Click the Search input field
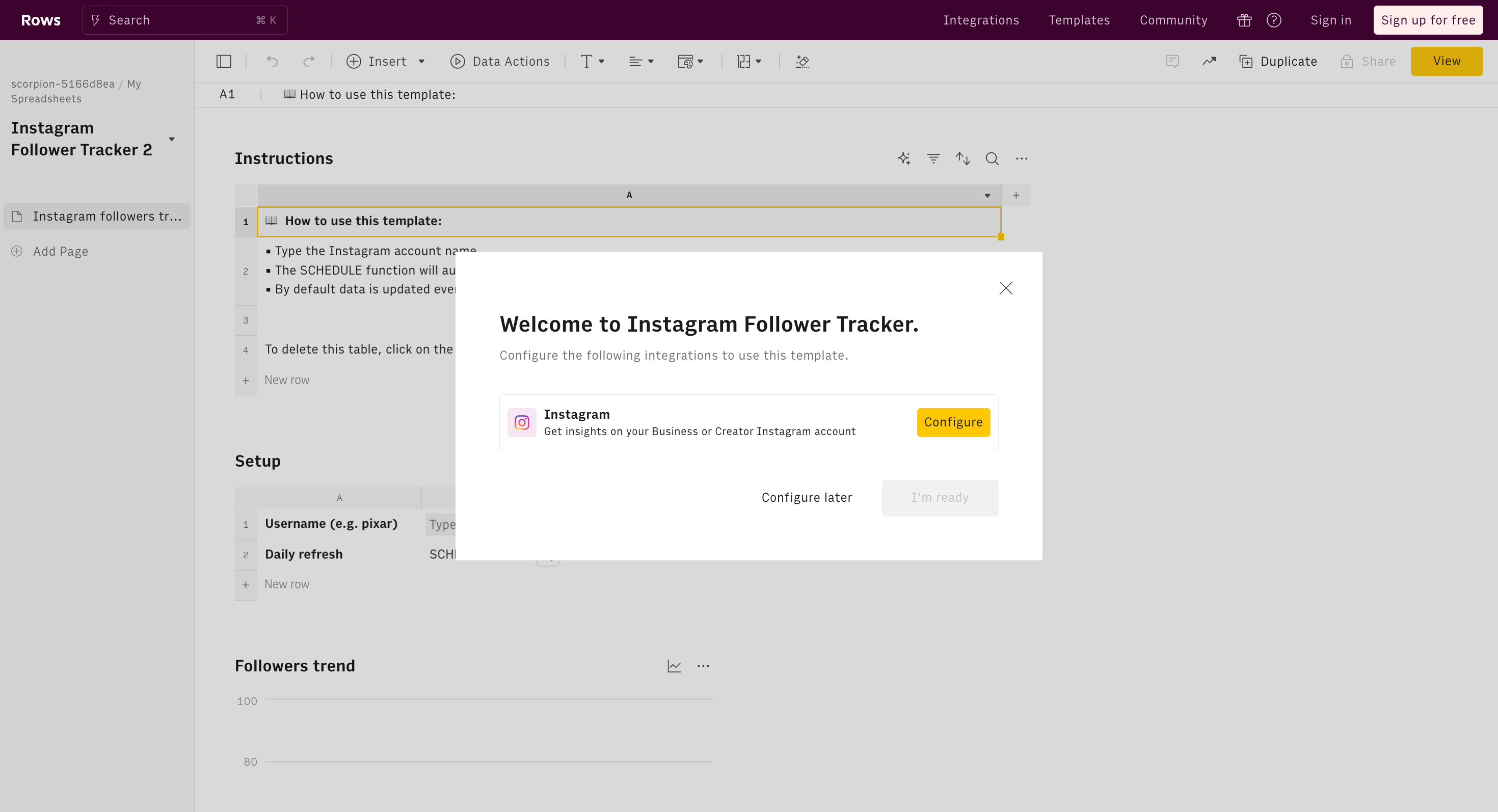Image resolution: width=1498 pixels, height=812 pixels. (185, 20)
